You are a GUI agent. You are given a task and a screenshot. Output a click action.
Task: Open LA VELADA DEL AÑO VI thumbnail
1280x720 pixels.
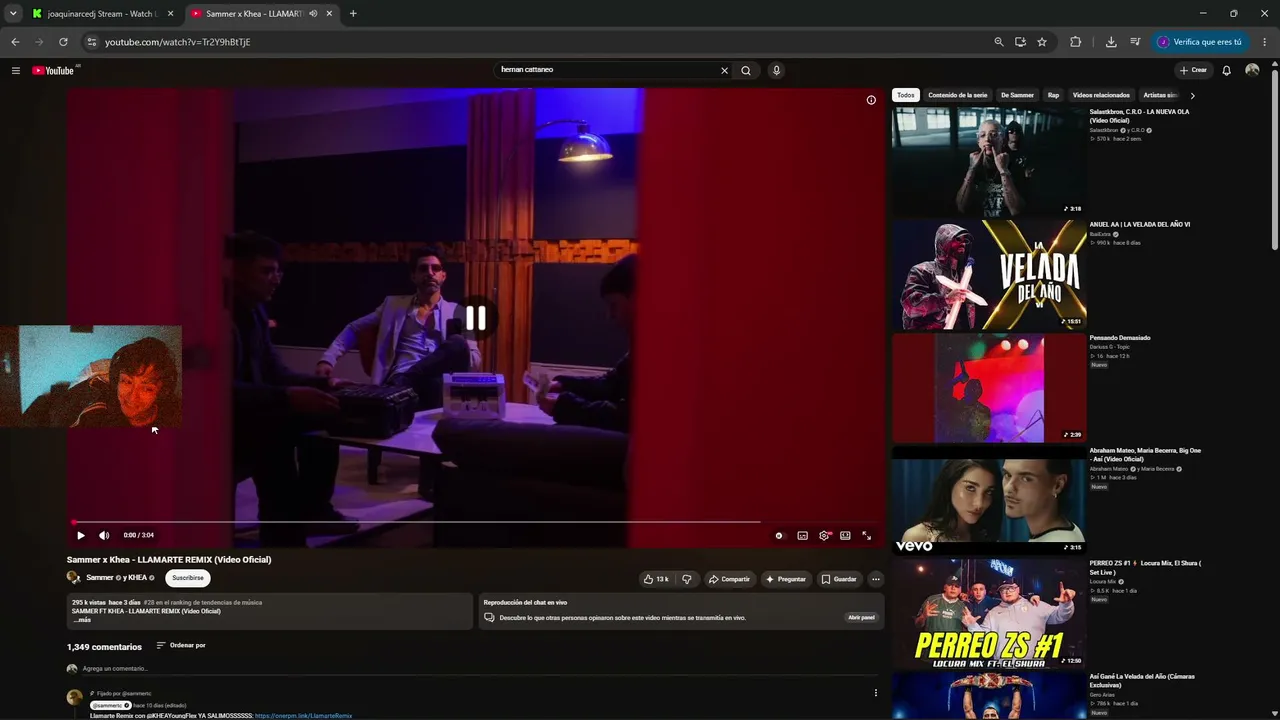pos(988,274)
